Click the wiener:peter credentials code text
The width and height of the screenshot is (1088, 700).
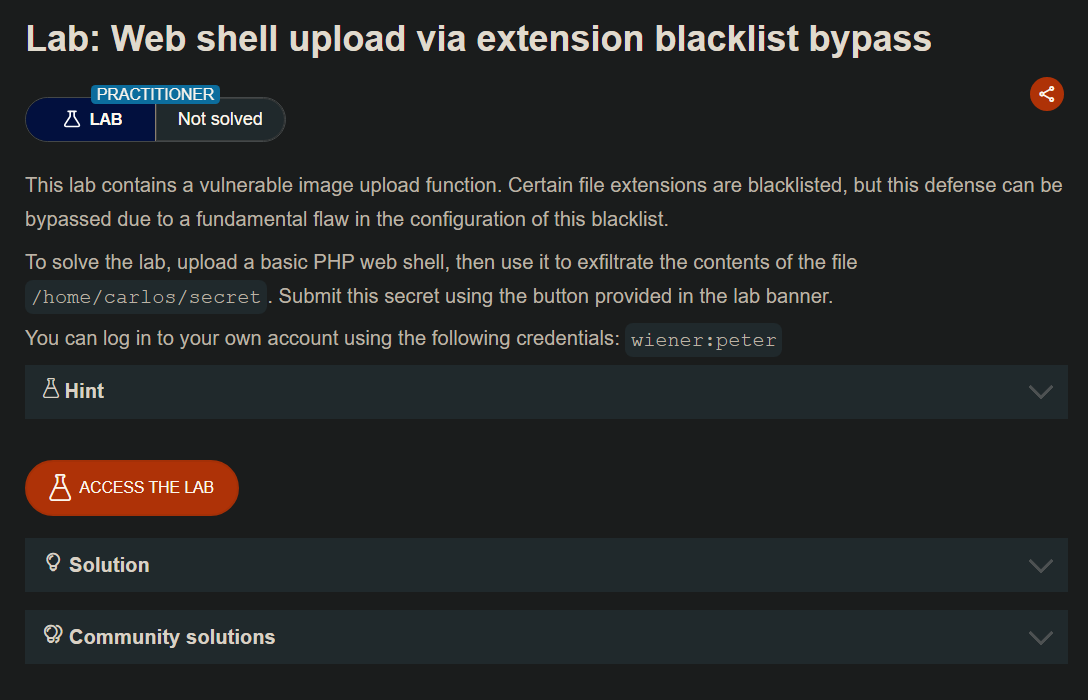pos(703,340)
